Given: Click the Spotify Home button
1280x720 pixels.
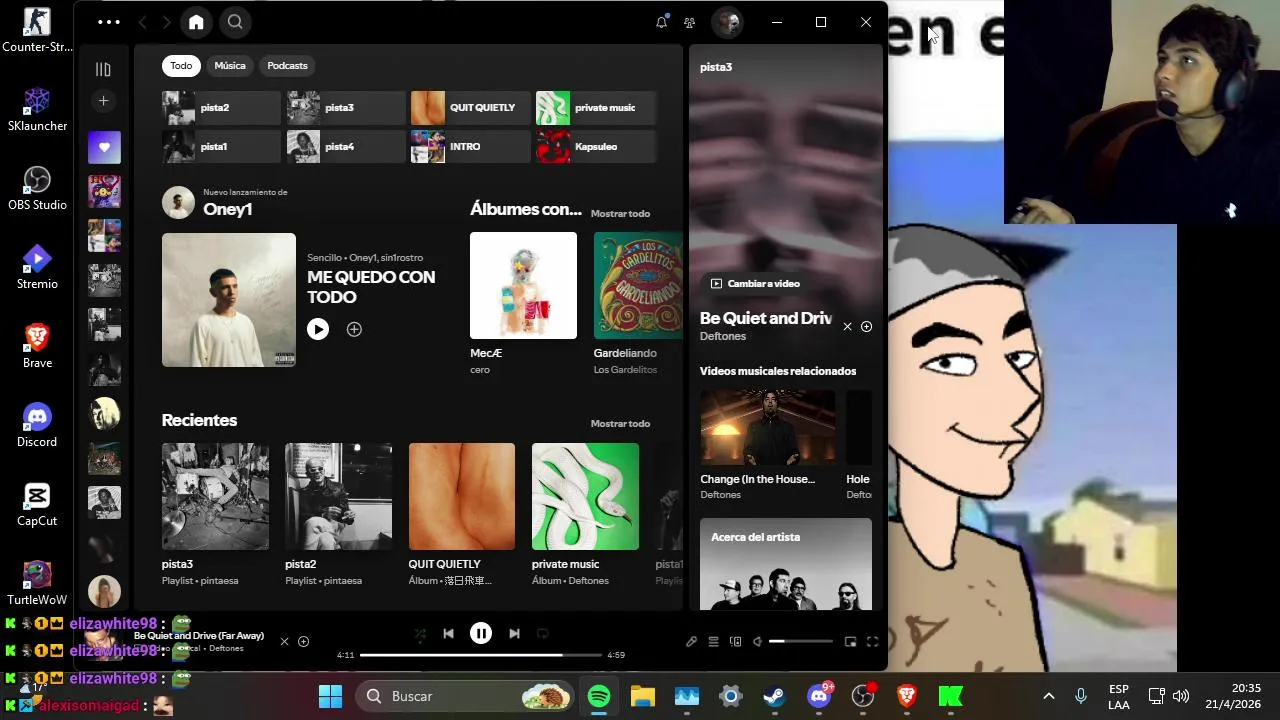Looking at the screenshot, I should coord(196,22).
